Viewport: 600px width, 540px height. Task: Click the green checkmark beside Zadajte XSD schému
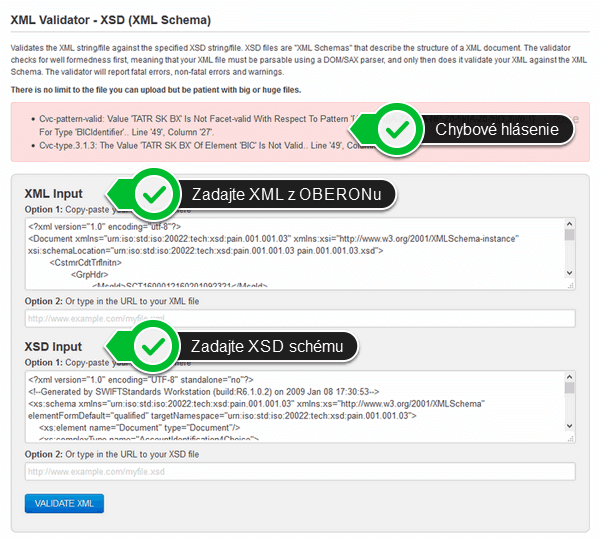[153, 347]
